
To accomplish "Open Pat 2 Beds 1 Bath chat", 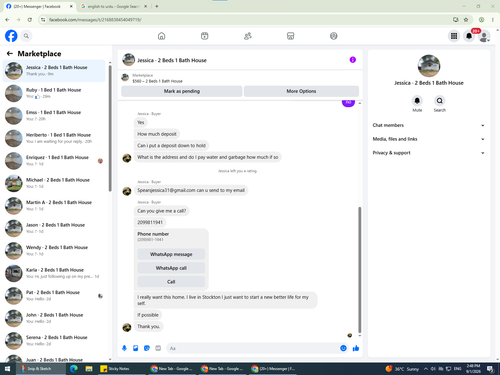I will 54,296.
